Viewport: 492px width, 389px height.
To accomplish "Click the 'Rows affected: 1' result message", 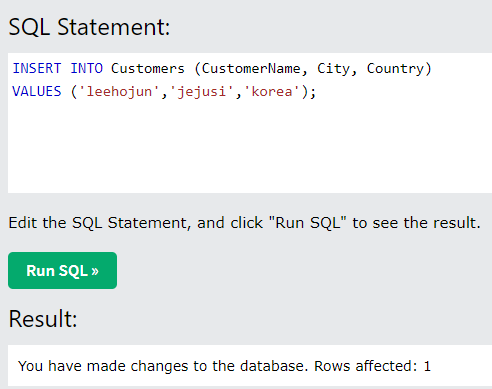I will (x=372, y=366).
